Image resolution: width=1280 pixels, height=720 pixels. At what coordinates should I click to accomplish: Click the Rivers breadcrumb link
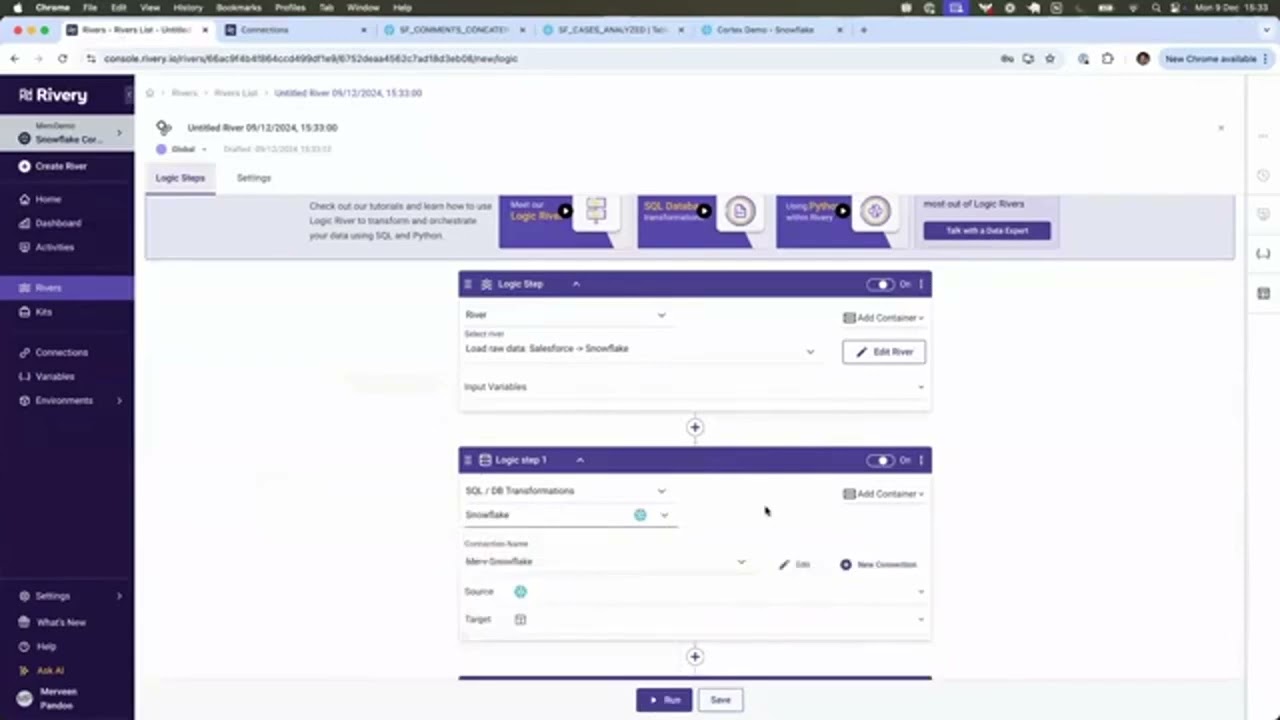(184, 93)
